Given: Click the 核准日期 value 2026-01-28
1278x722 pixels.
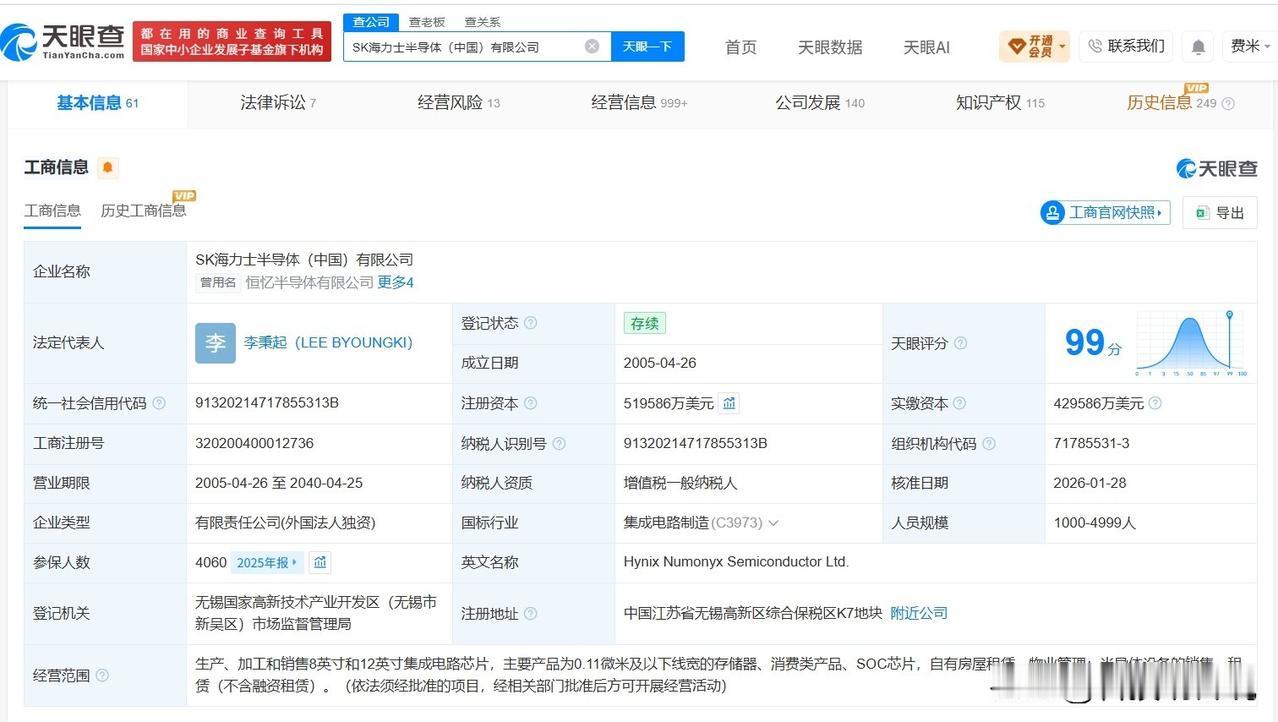Looking at the screenshot, I should pos(1090,483).
